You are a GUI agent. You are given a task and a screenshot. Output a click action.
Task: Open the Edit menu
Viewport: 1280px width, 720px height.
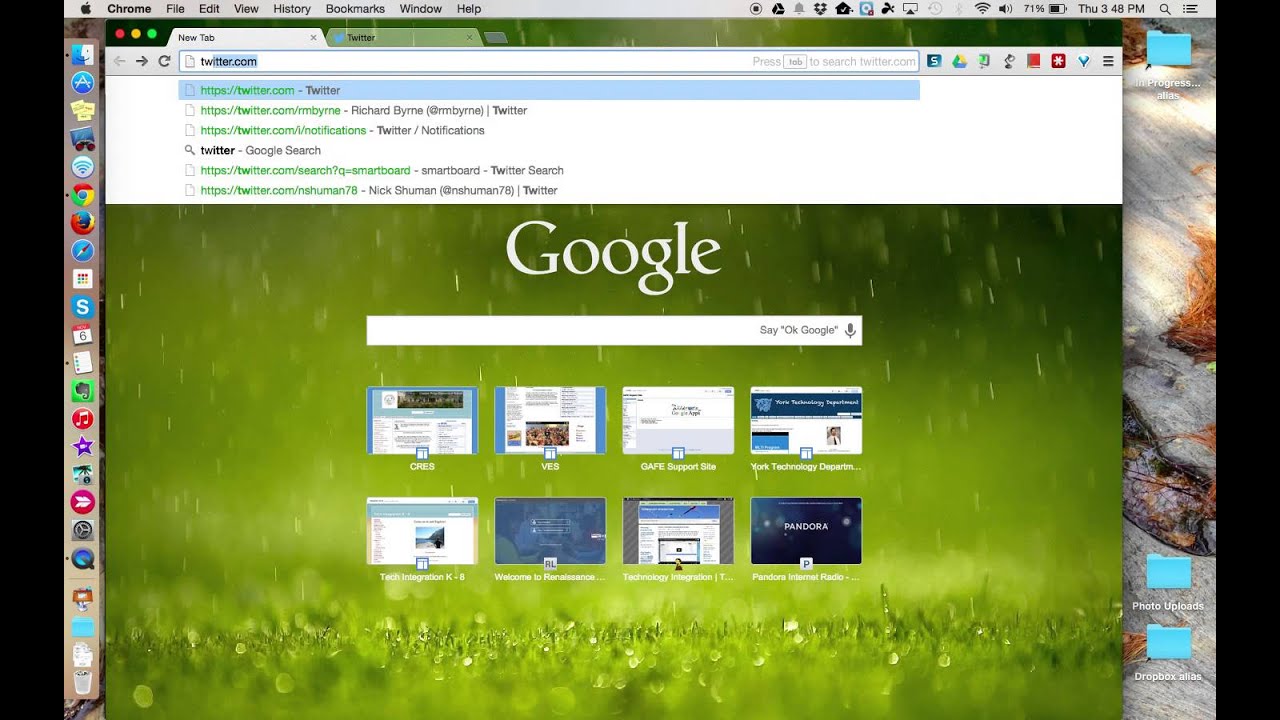(209, 9)
